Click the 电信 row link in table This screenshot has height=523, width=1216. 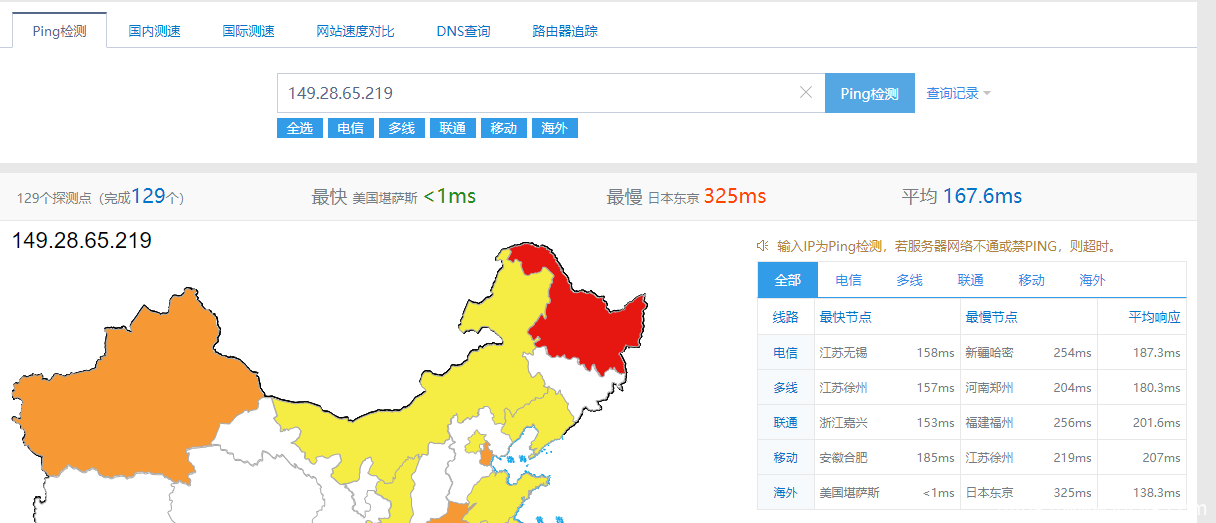click(x=785, y=353)
